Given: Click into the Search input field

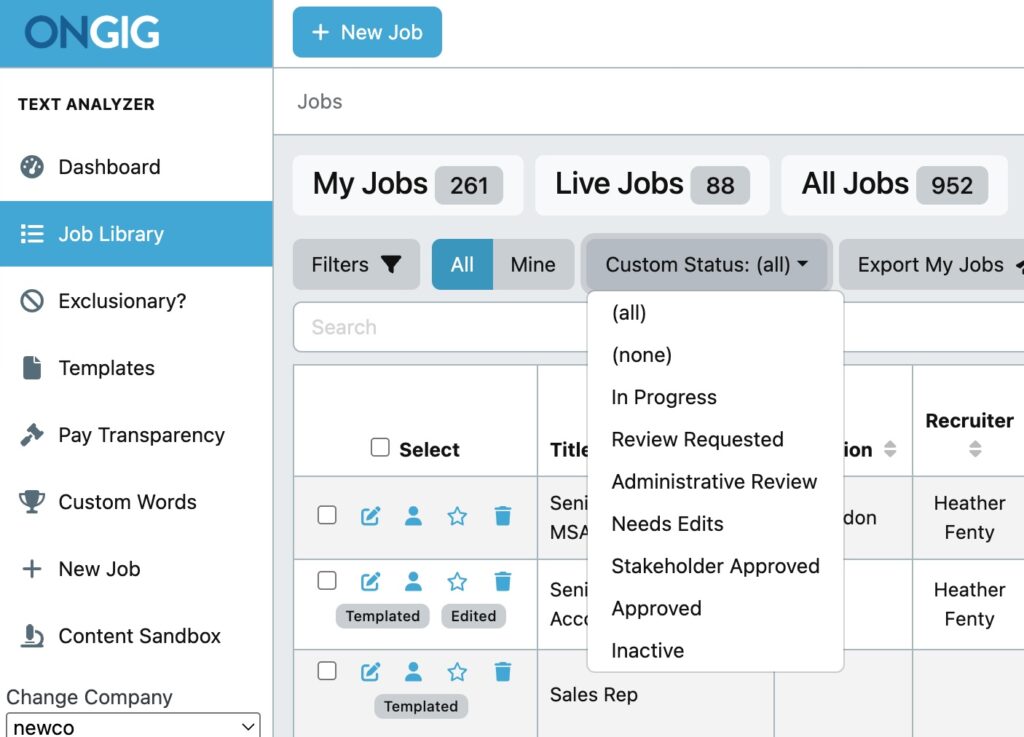Looking at the screenshot, I should (440, 328).
